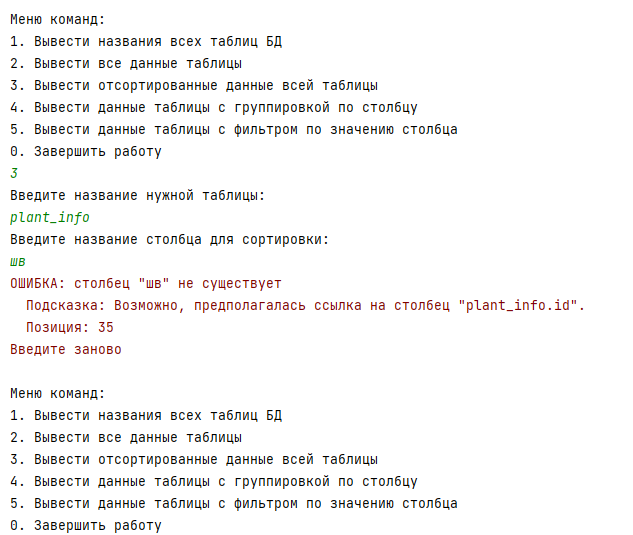Click the 'Подсказка' hint with plant_info.id
The width and height of the screenshot is (633, 535).
tap(306, 305)
